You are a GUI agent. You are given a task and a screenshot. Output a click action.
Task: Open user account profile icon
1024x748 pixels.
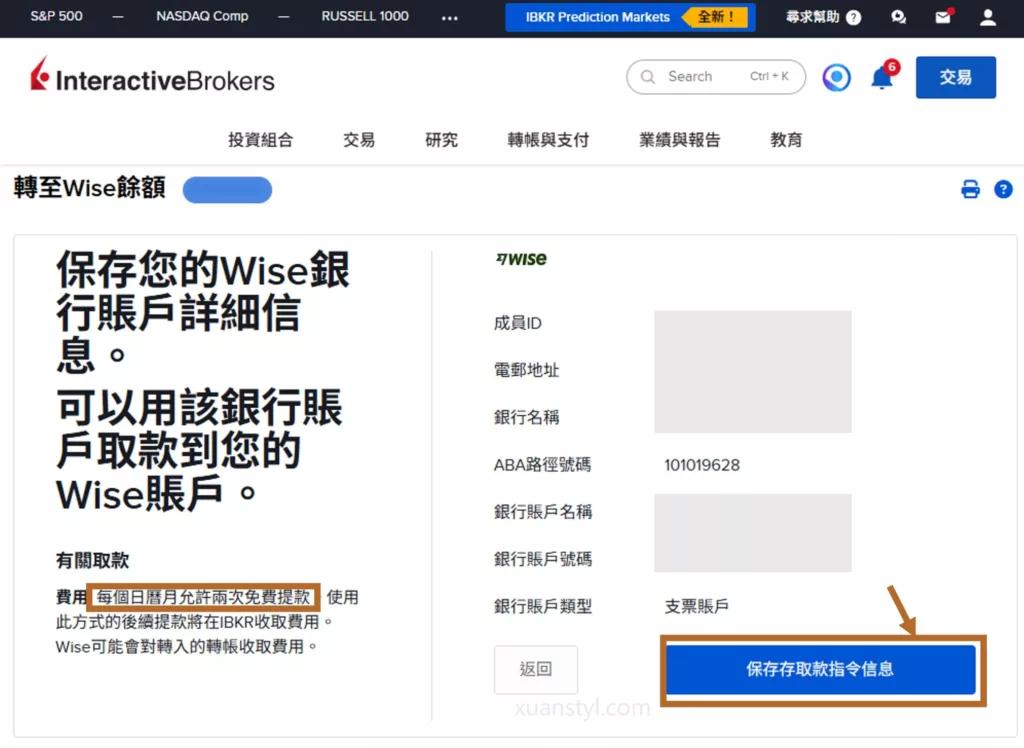pyautogui.click(x=987, y=17)
